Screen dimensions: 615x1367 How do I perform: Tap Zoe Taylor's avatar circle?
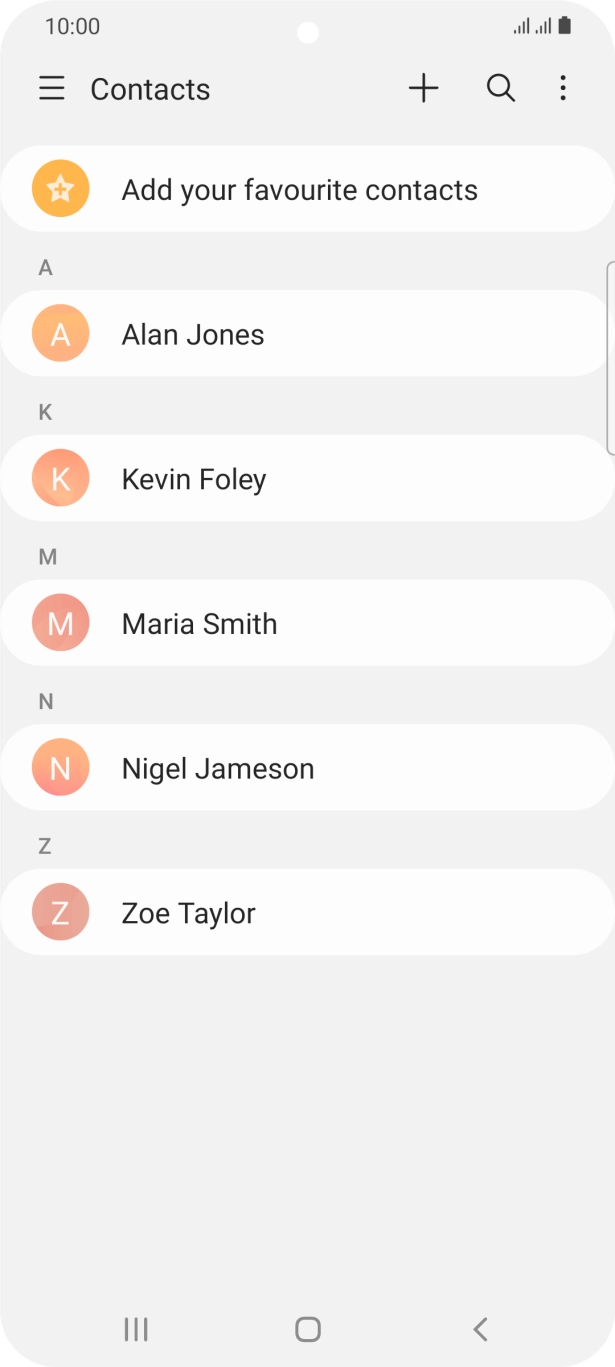pyautogui.click(x=59, y=911)
